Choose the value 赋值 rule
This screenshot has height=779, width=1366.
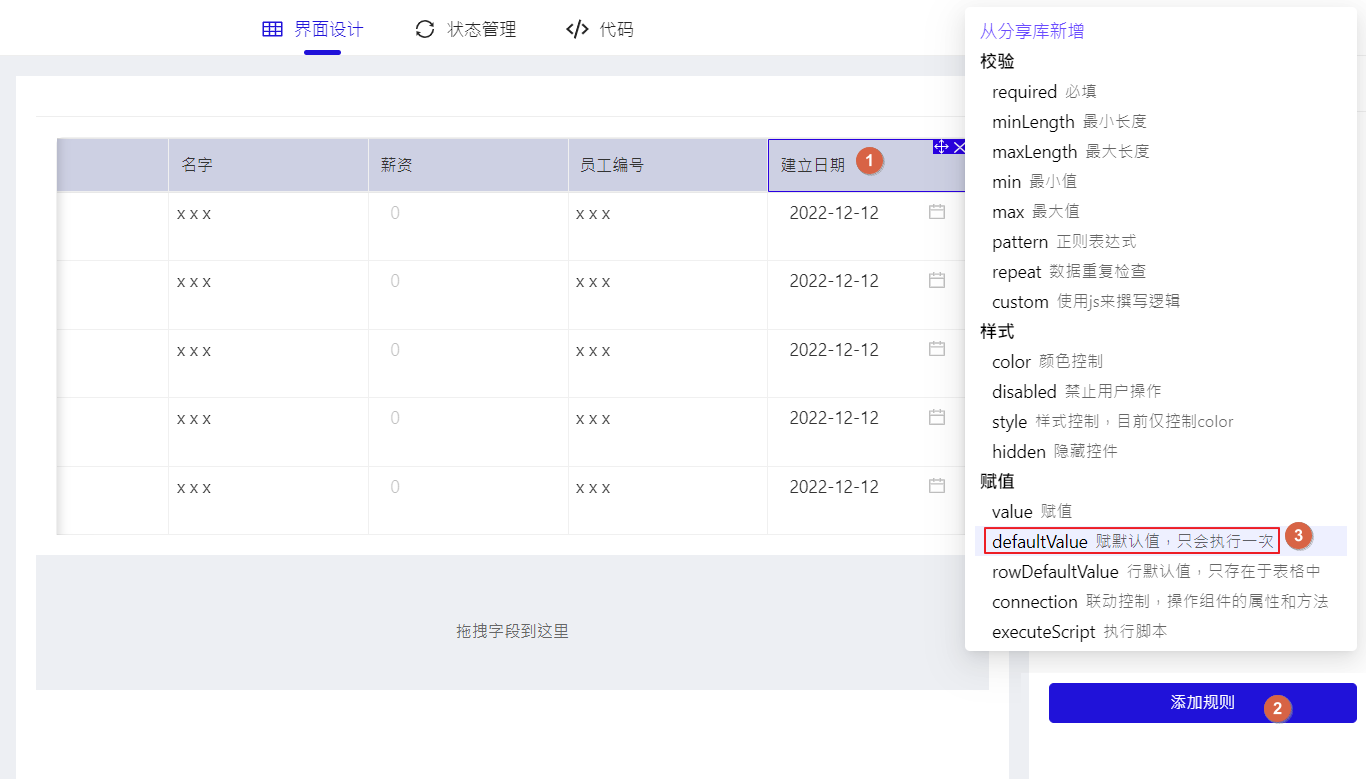[1160, 512]
